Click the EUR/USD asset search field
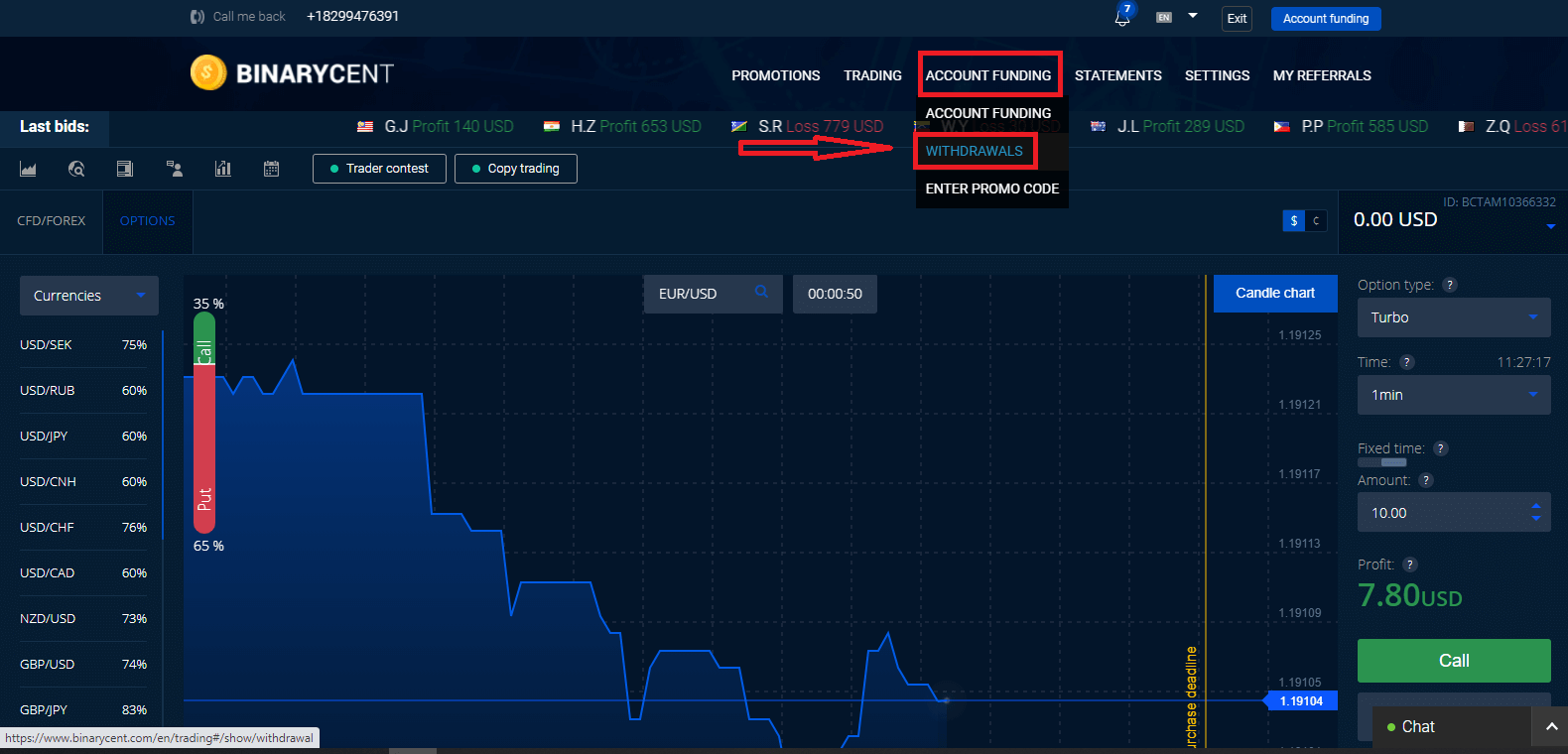 tap(713, 294)
